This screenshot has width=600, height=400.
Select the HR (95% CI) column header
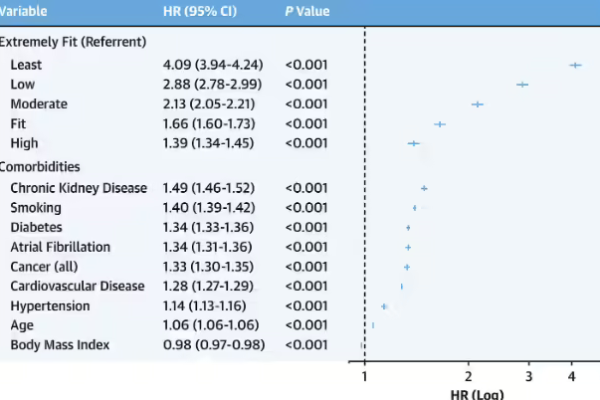pos(199,10)
